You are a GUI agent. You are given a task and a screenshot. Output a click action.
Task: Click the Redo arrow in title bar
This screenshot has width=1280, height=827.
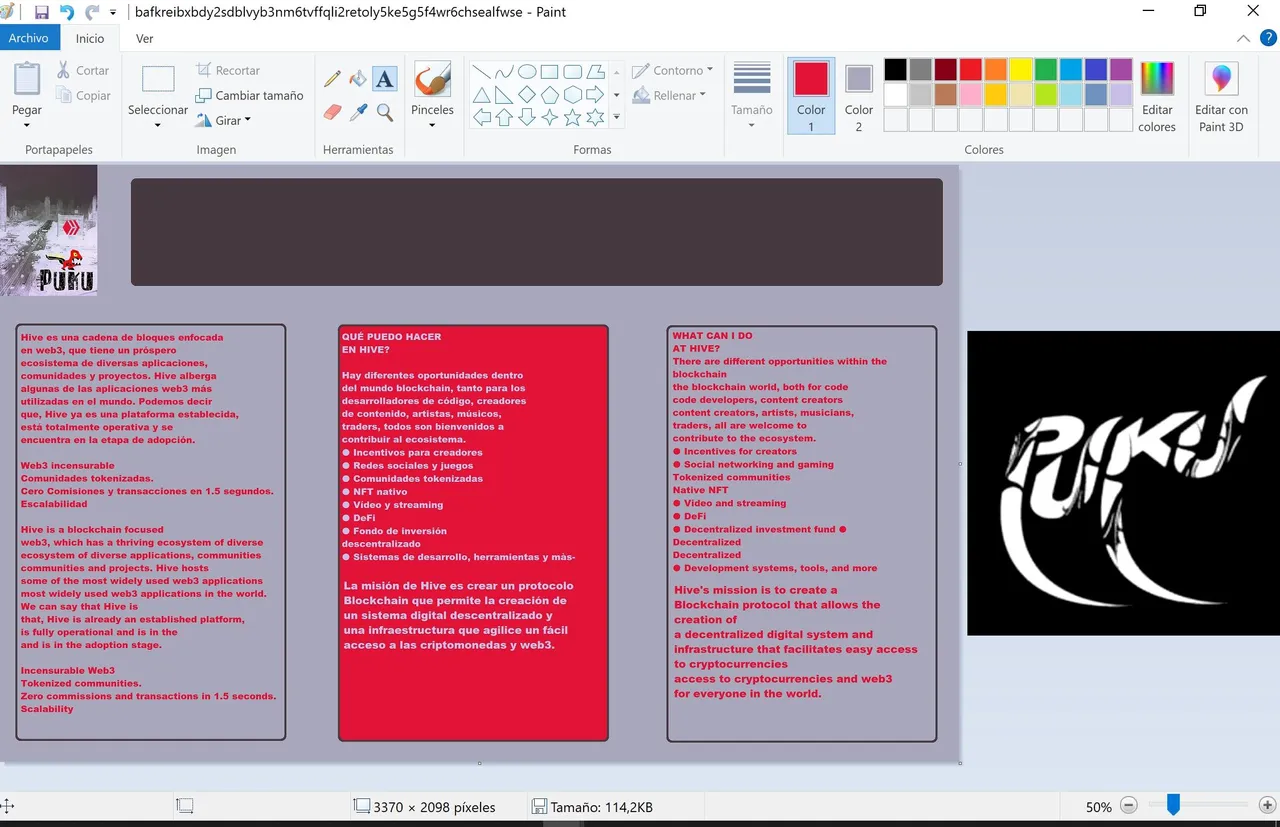pos(93,12)
